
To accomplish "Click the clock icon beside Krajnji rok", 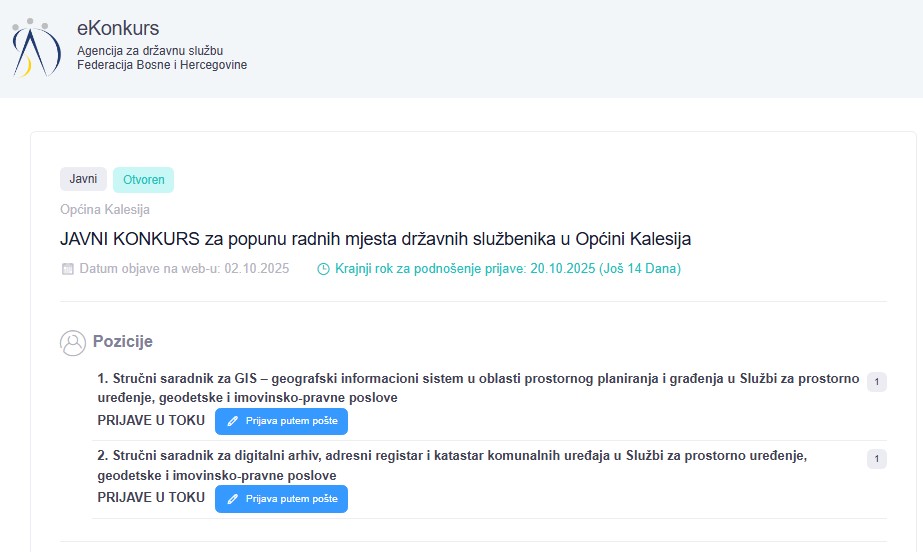I will click(x=323, y=269).
